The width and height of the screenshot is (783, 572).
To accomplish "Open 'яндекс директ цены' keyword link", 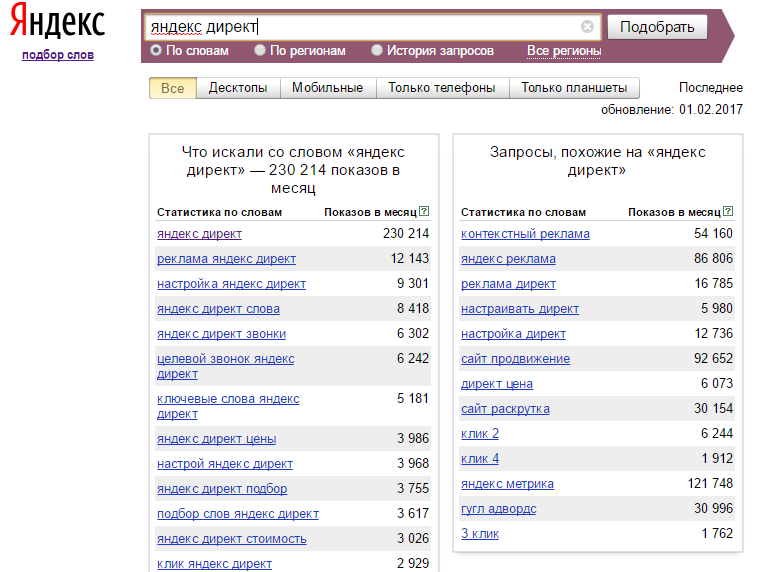I will point(216,439).
